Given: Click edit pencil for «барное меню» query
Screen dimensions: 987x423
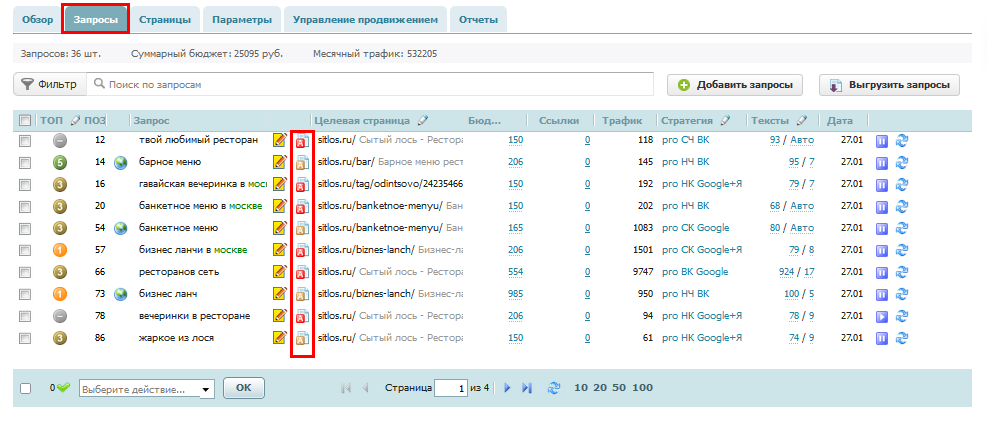Looking at the screenshot, I should coord(280,162).
